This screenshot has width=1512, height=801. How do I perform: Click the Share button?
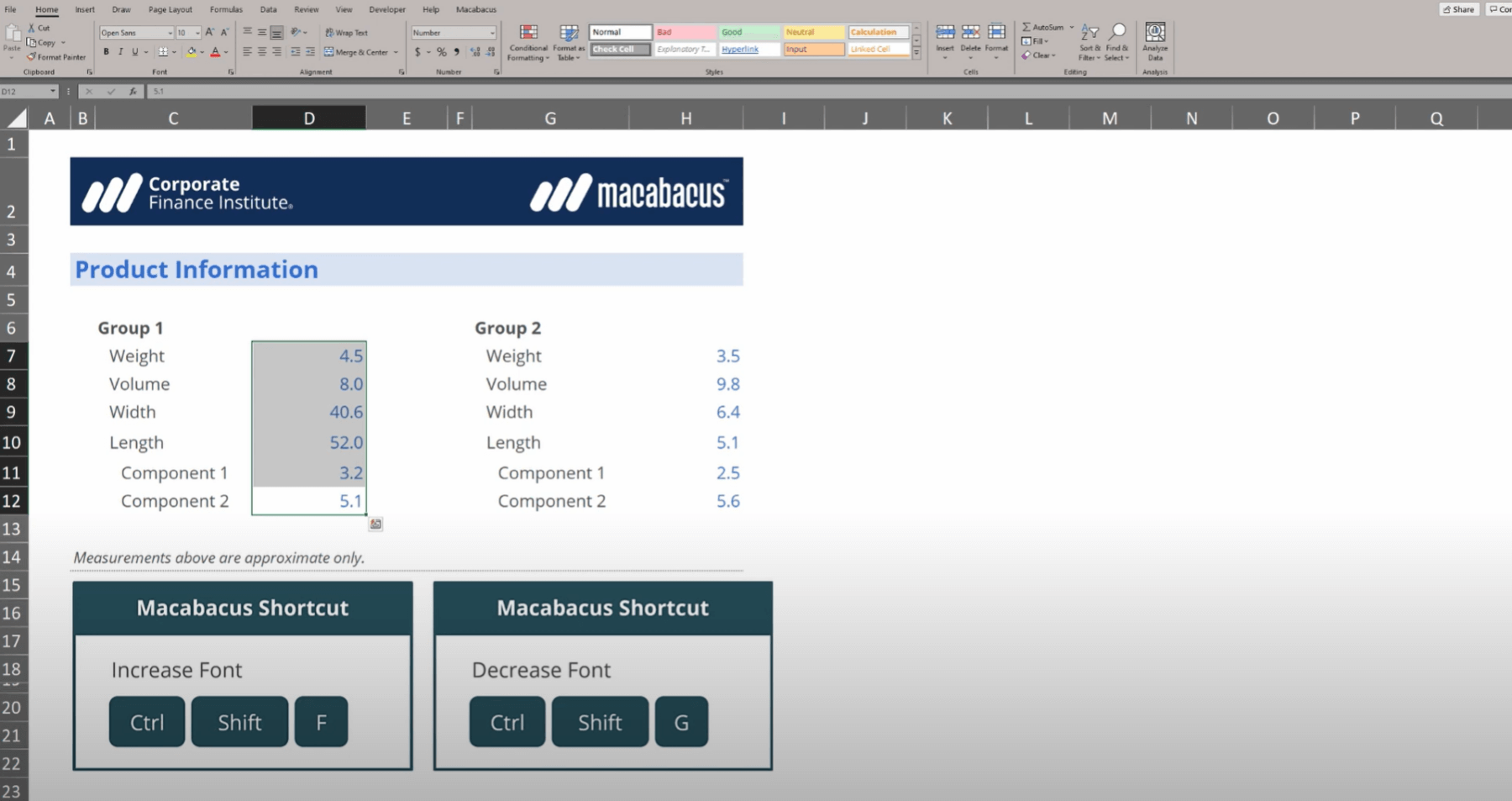tap(1459, 9)
